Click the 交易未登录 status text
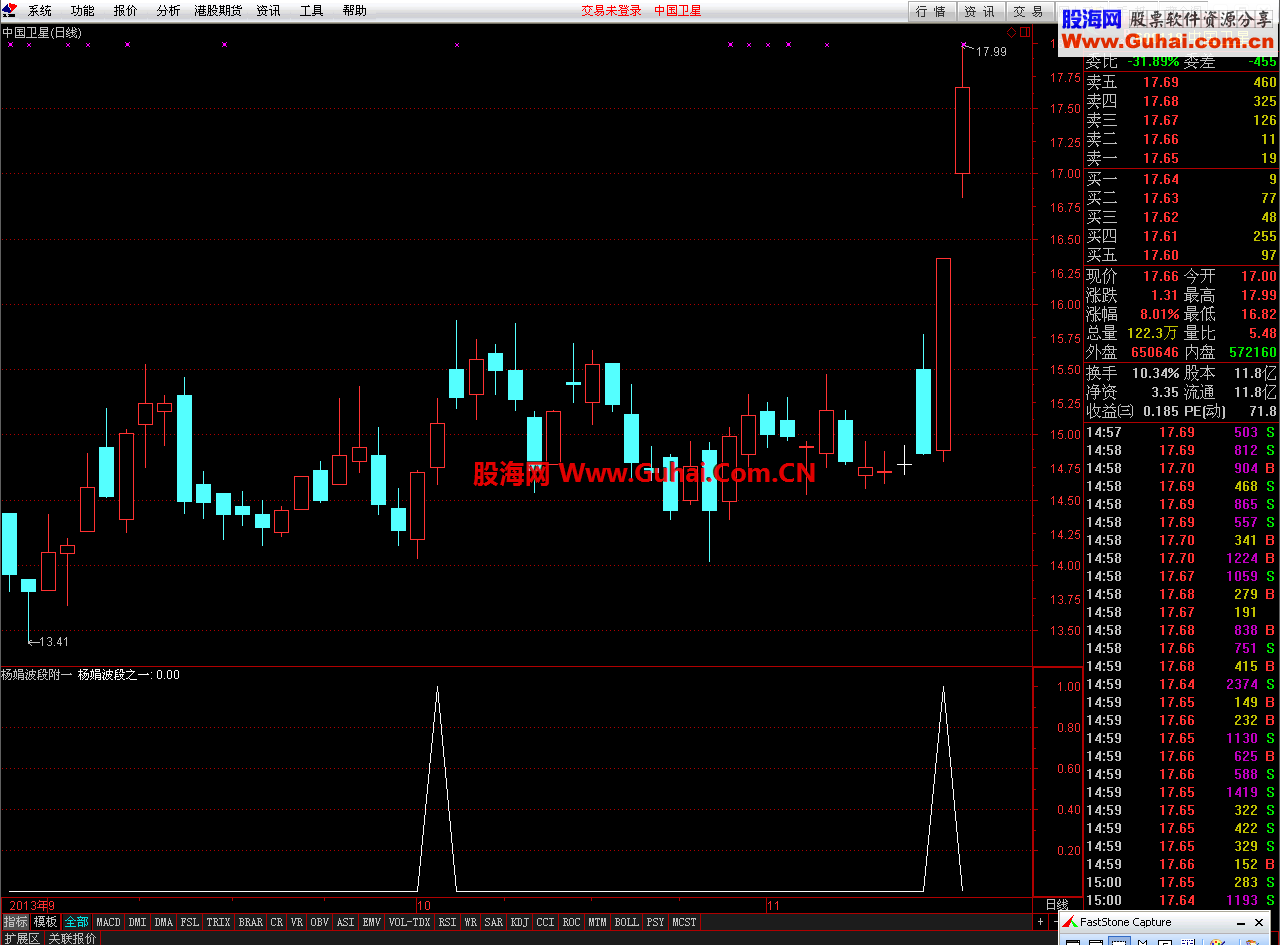This screenshot has height=945, width=1280. (612, 11)
